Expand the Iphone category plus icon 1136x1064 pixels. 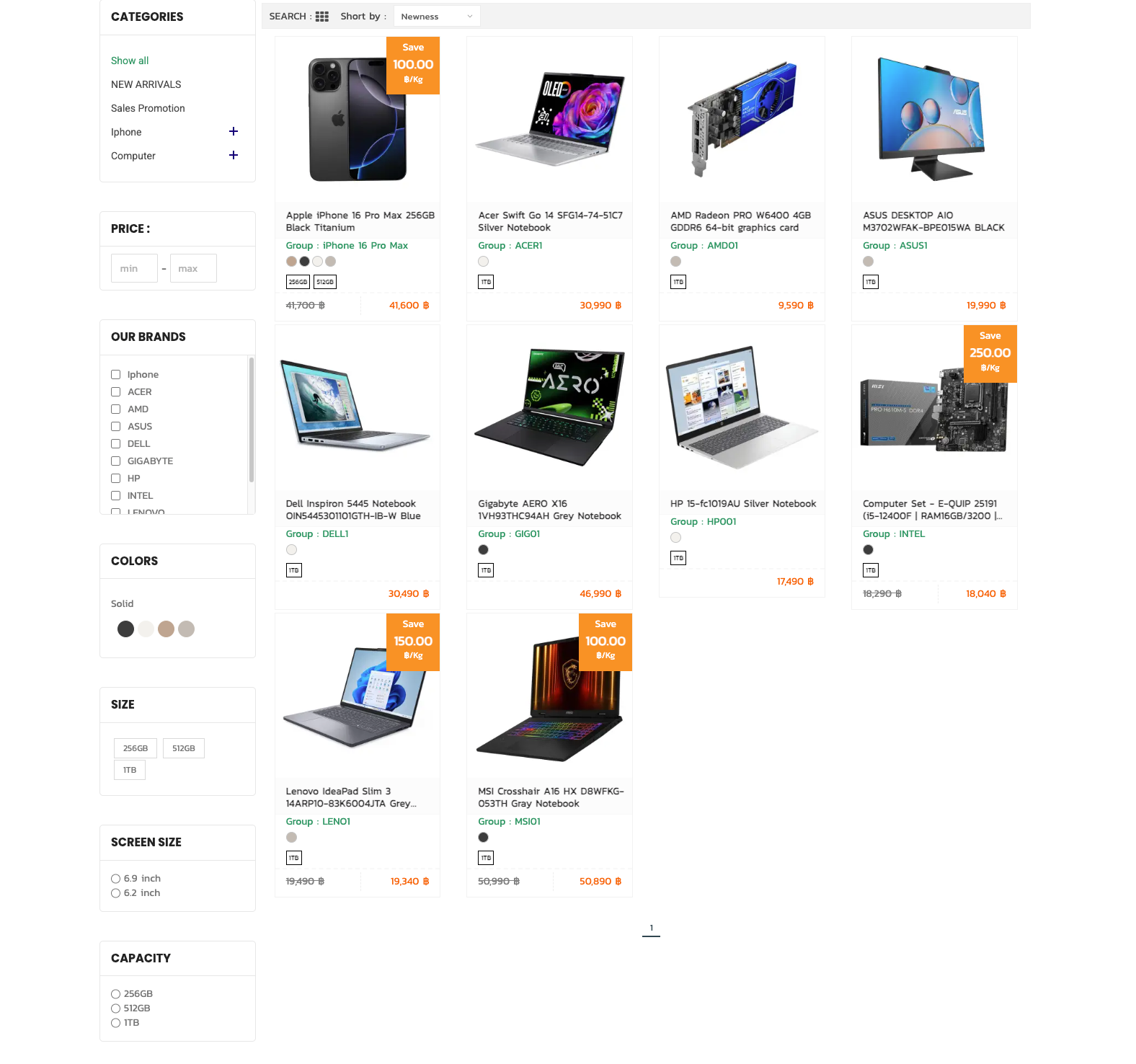(x=234, y=131)
